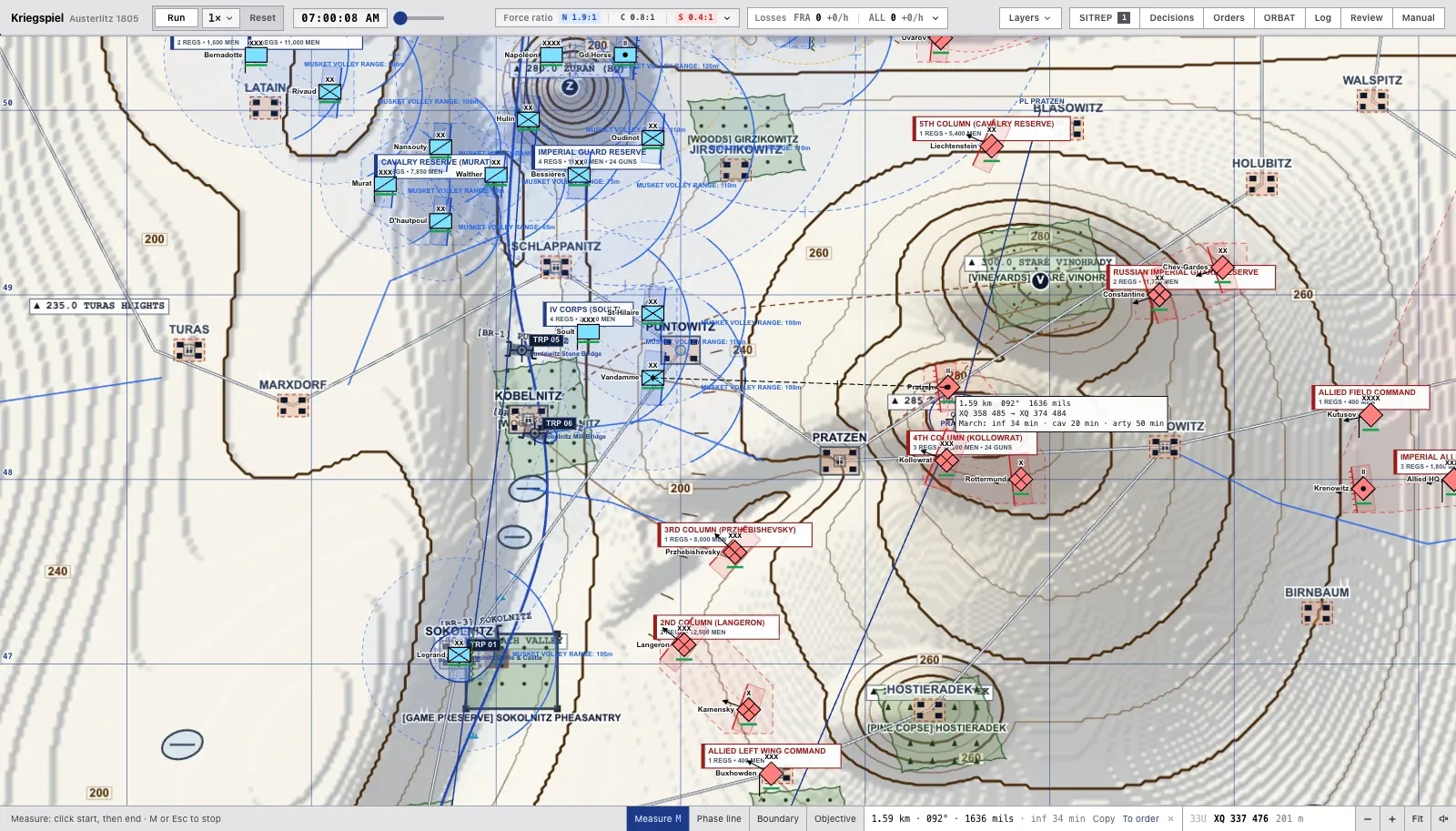Open the SITREP tab
Image resolution: width=1456 pixels, height=831 pixels.
pos(1103,17)
